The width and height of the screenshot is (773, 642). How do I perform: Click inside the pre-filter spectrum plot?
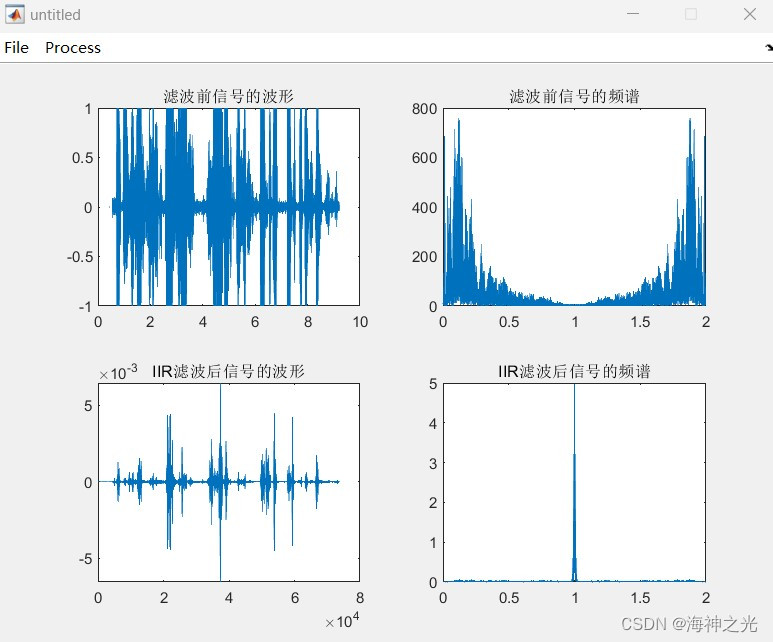point(574,207)
